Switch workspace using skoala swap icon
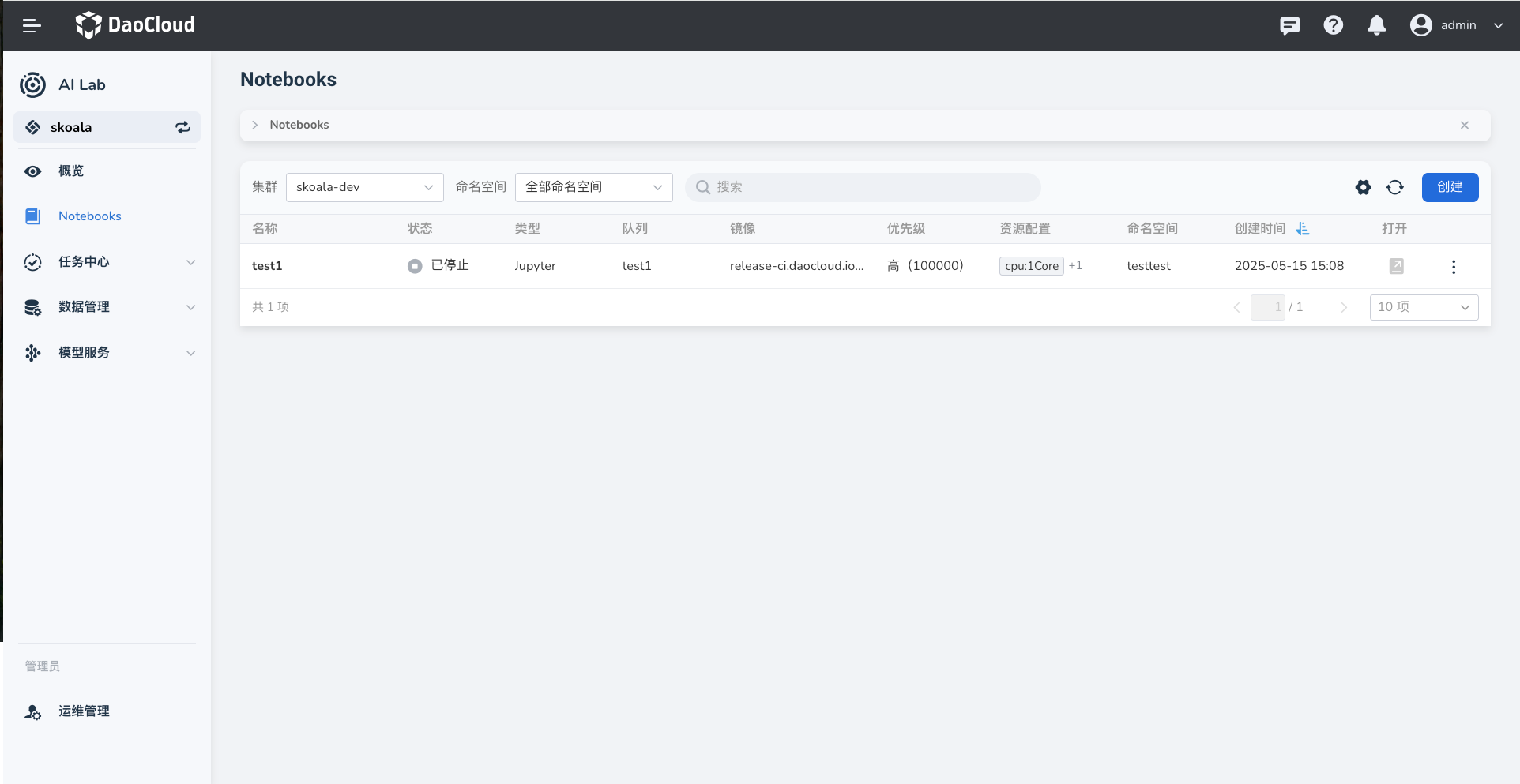 click(182, 128)
